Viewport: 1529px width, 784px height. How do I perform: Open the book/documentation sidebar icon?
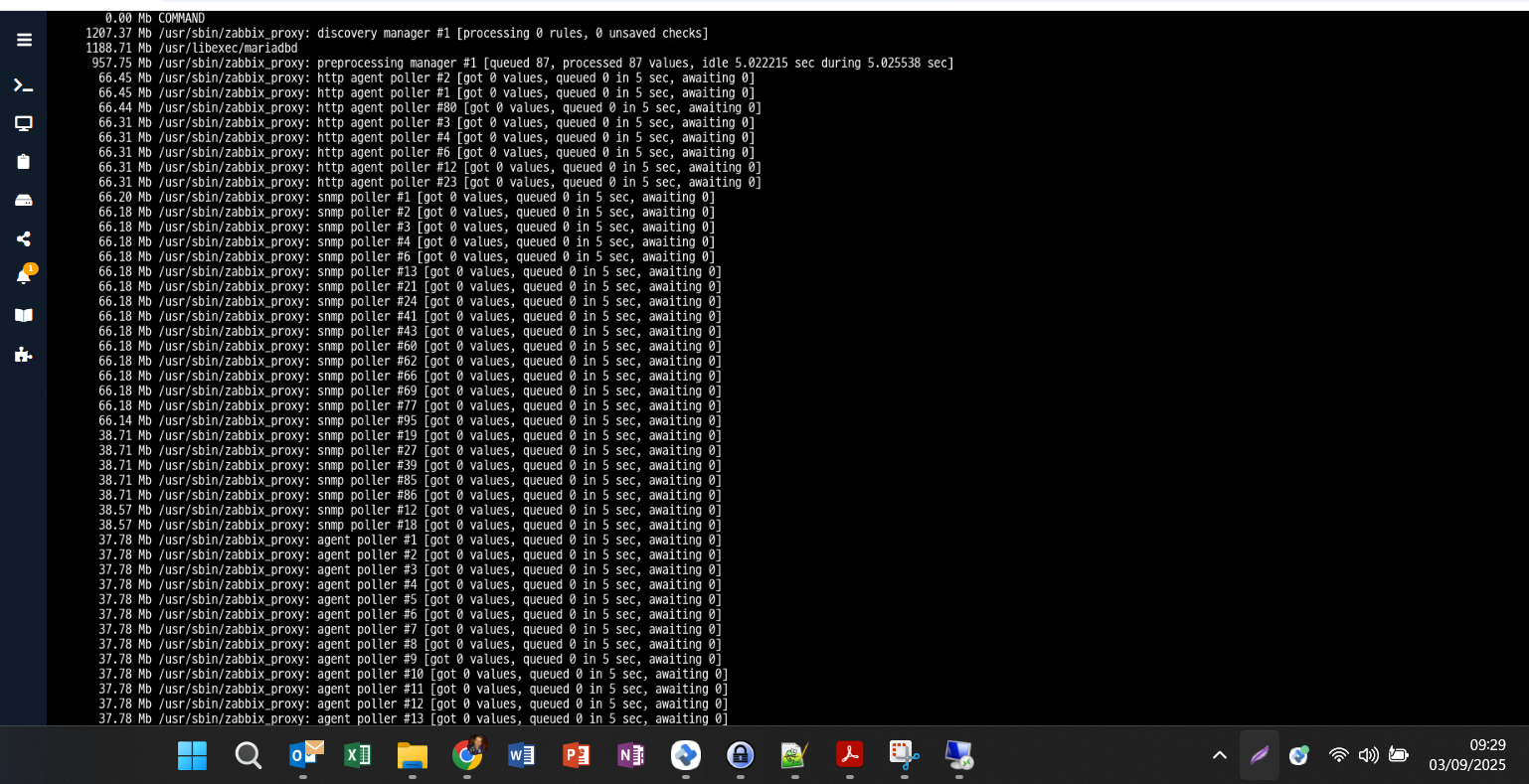click(24, 315)
